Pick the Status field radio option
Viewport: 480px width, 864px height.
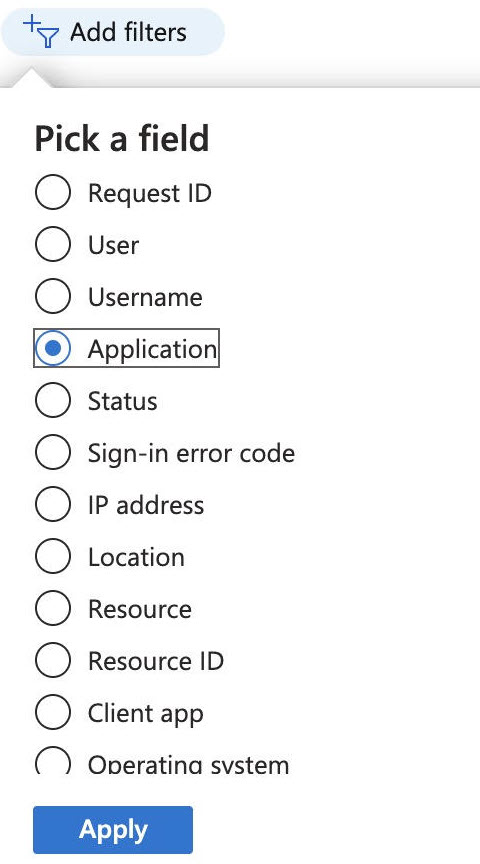(x=52, y=401)
